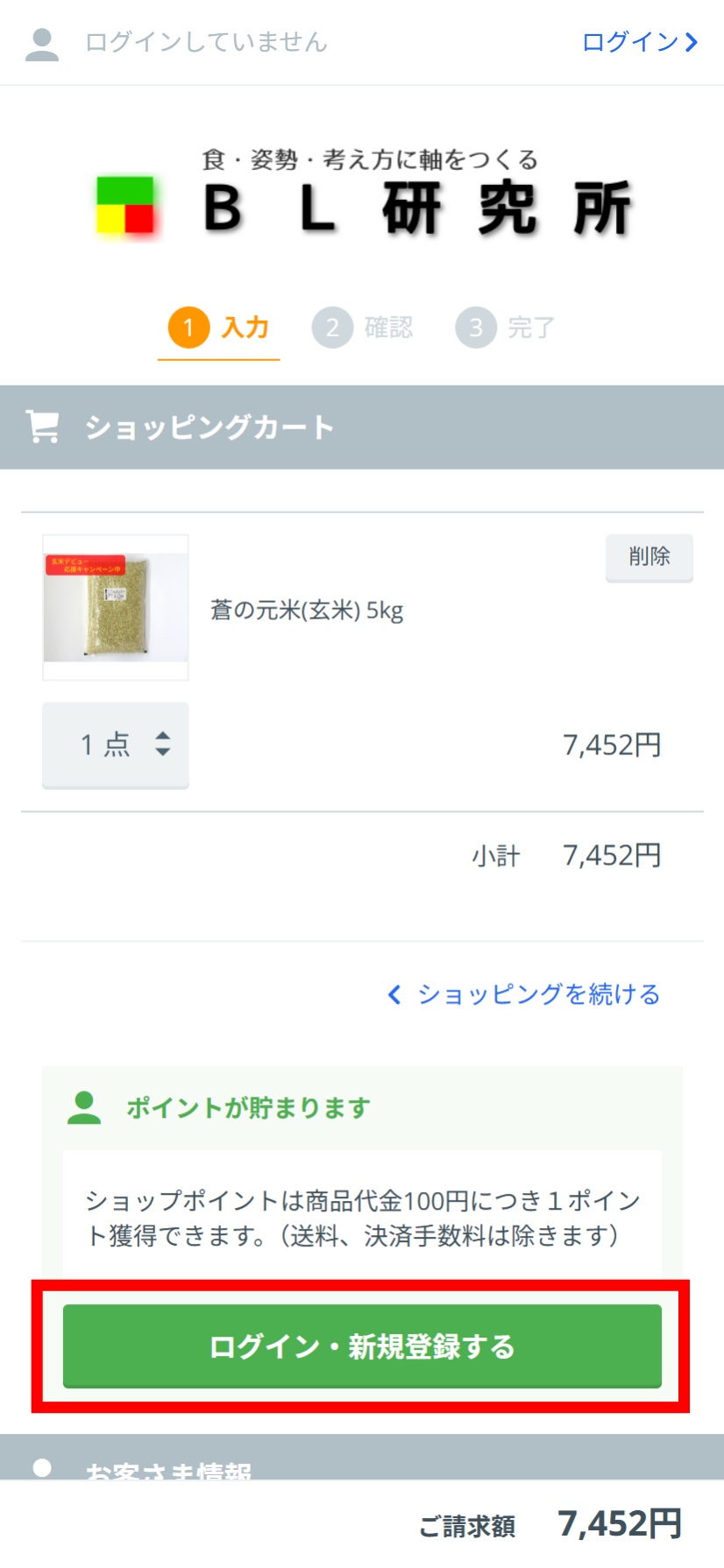Screen dimensions: 724x1568
Task: Click the left chevron before ショッピングを続ける
Action: pyautogui.click(x=394, y=994)
